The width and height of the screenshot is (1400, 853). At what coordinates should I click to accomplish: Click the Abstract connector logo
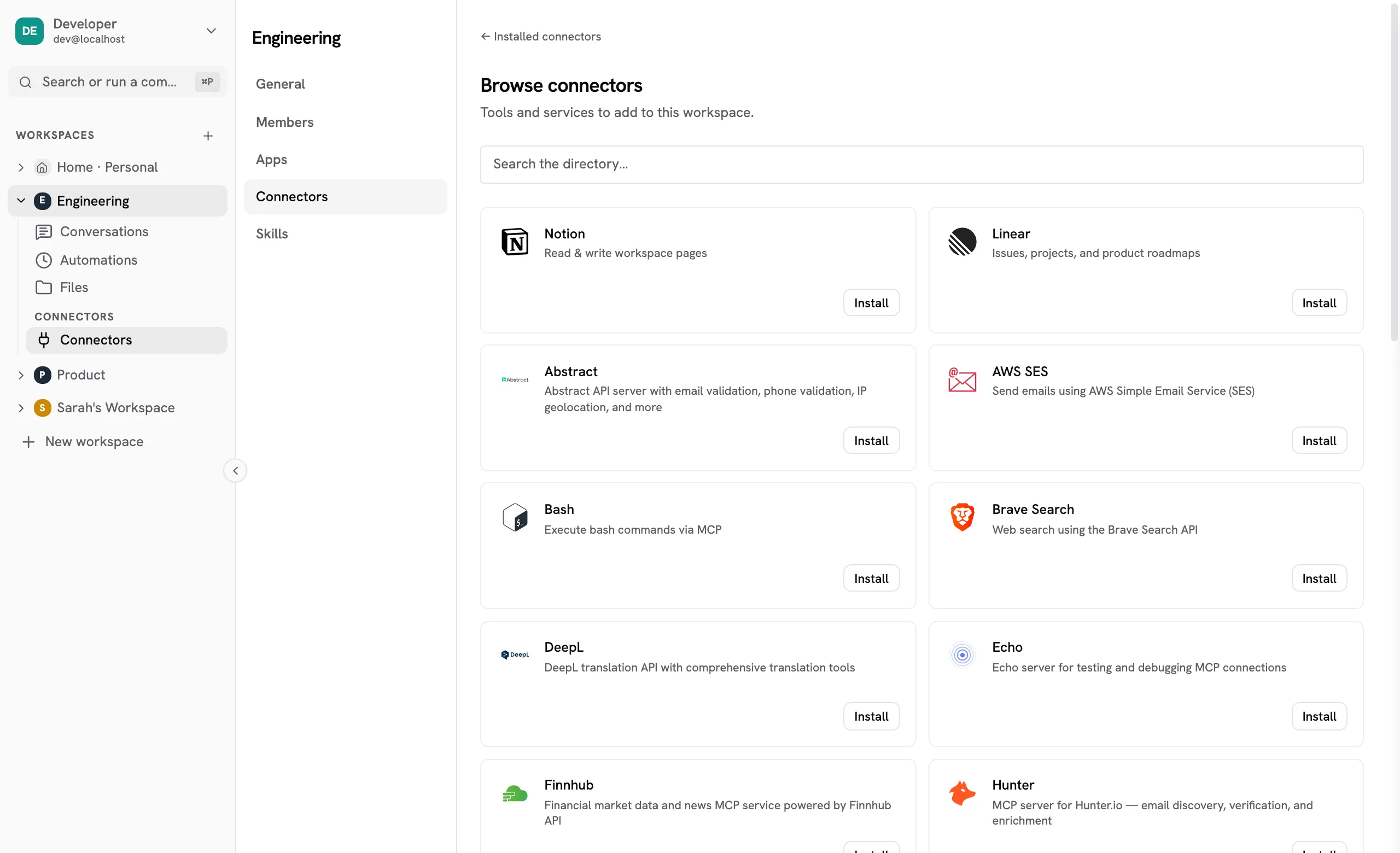[x=515, y=379]
